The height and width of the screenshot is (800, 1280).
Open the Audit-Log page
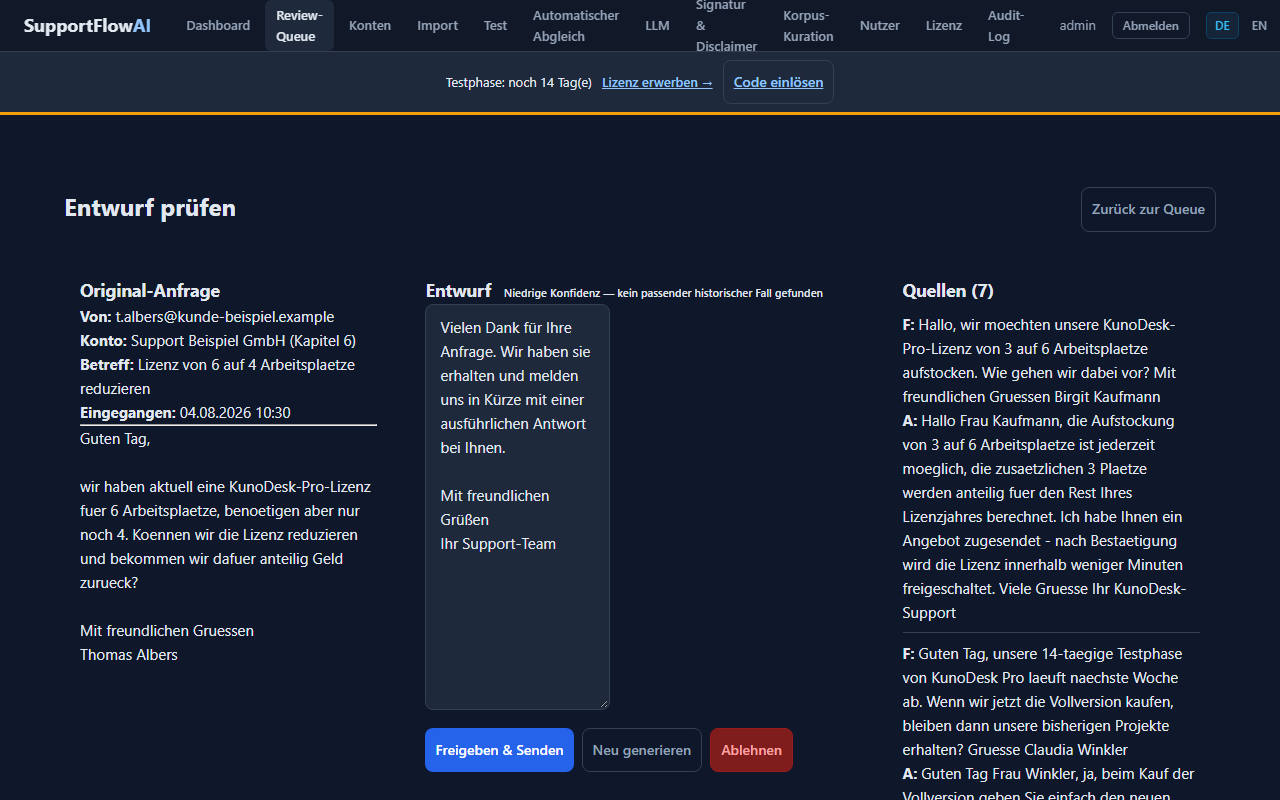coord(1005,26)
